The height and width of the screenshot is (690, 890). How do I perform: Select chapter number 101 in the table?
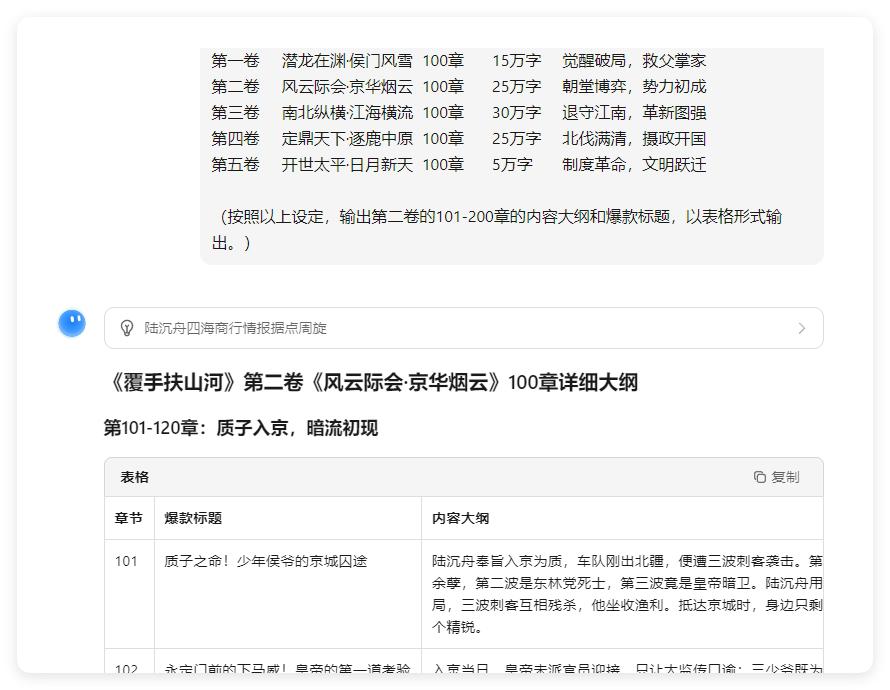click(127, 561)
